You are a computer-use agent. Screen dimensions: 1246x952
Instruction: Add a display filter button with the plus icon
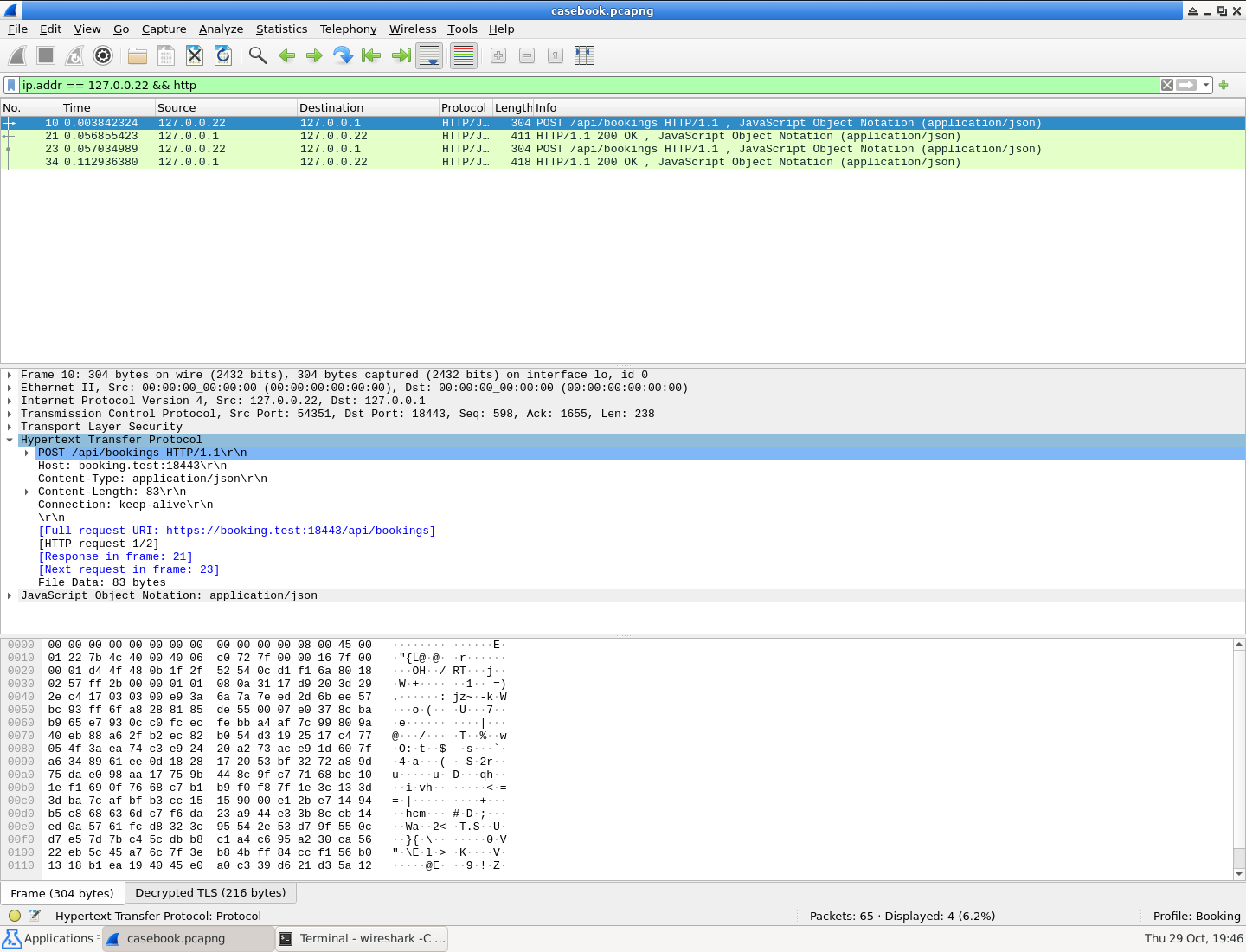[1224, 85]
